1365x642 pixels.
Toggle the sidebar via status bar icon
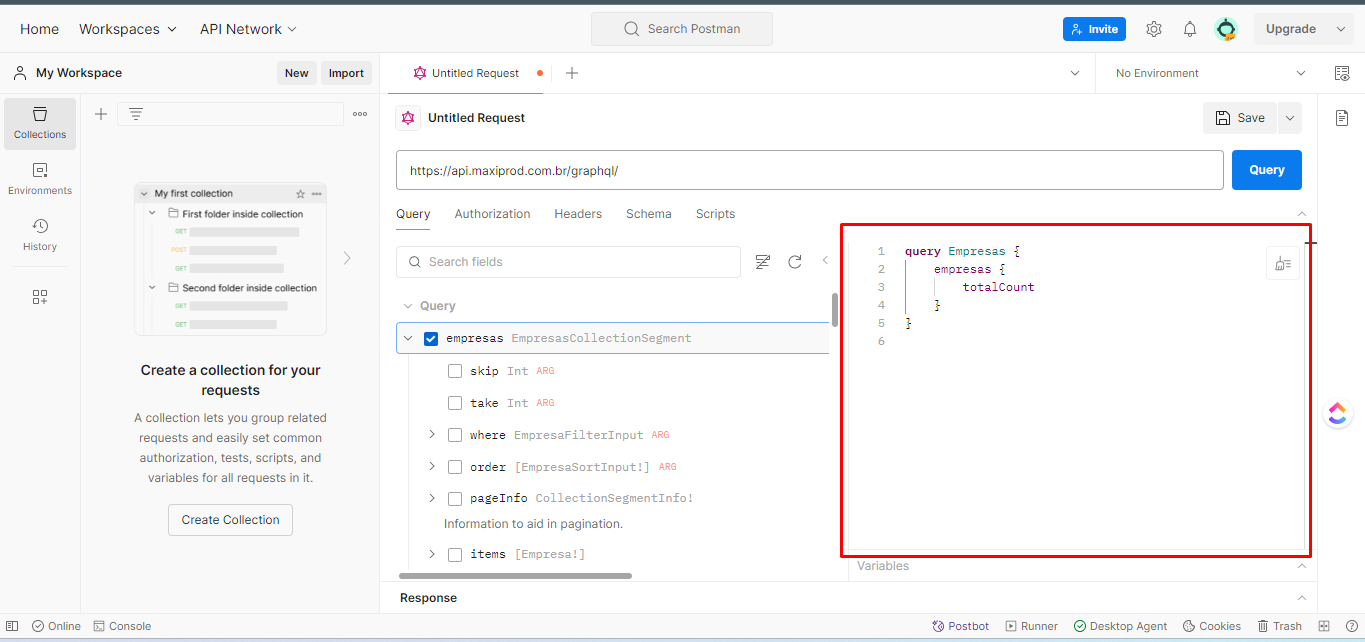point(12,626)
